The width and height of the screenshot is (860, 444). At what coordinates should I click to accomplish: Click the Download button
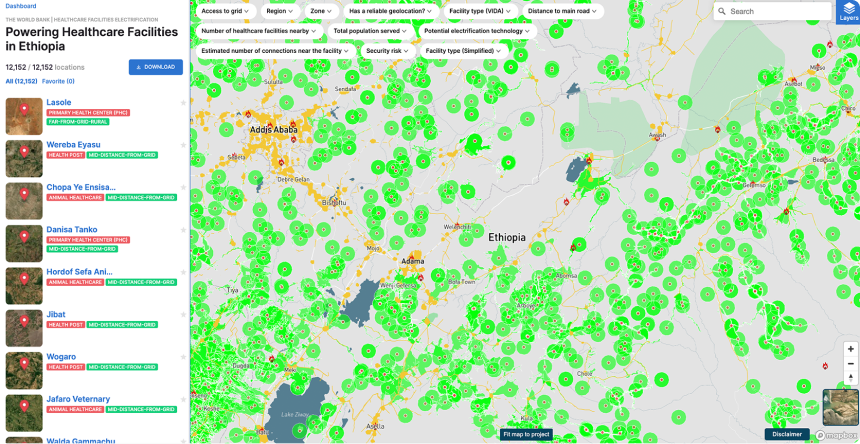(x=155, y=67)
